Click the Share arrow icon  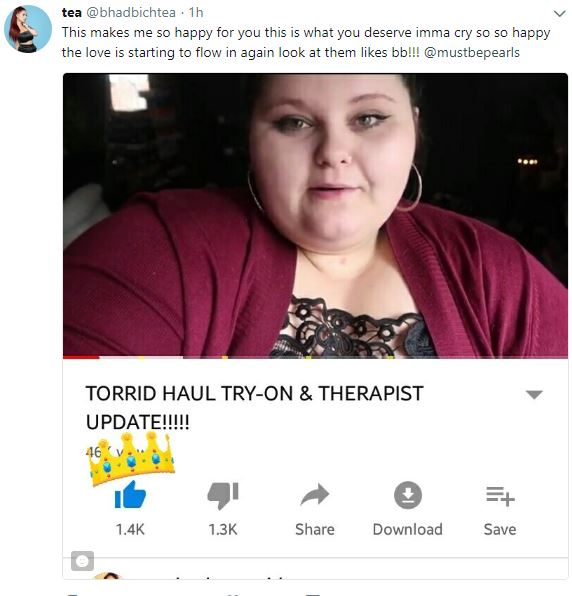click(x=315, y=495)
